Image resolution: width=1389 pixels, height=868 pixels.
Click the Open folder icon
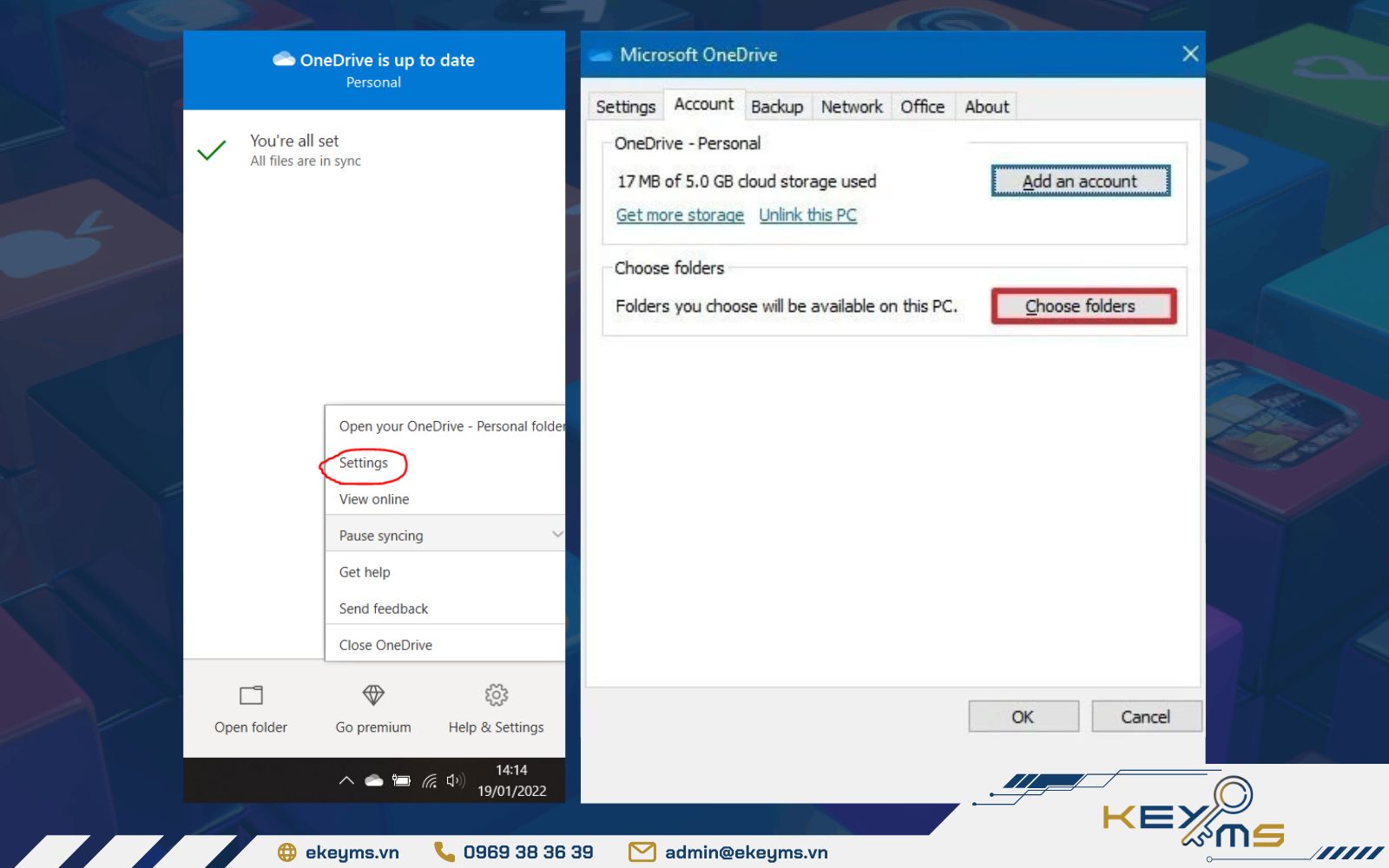pos(250,695)
